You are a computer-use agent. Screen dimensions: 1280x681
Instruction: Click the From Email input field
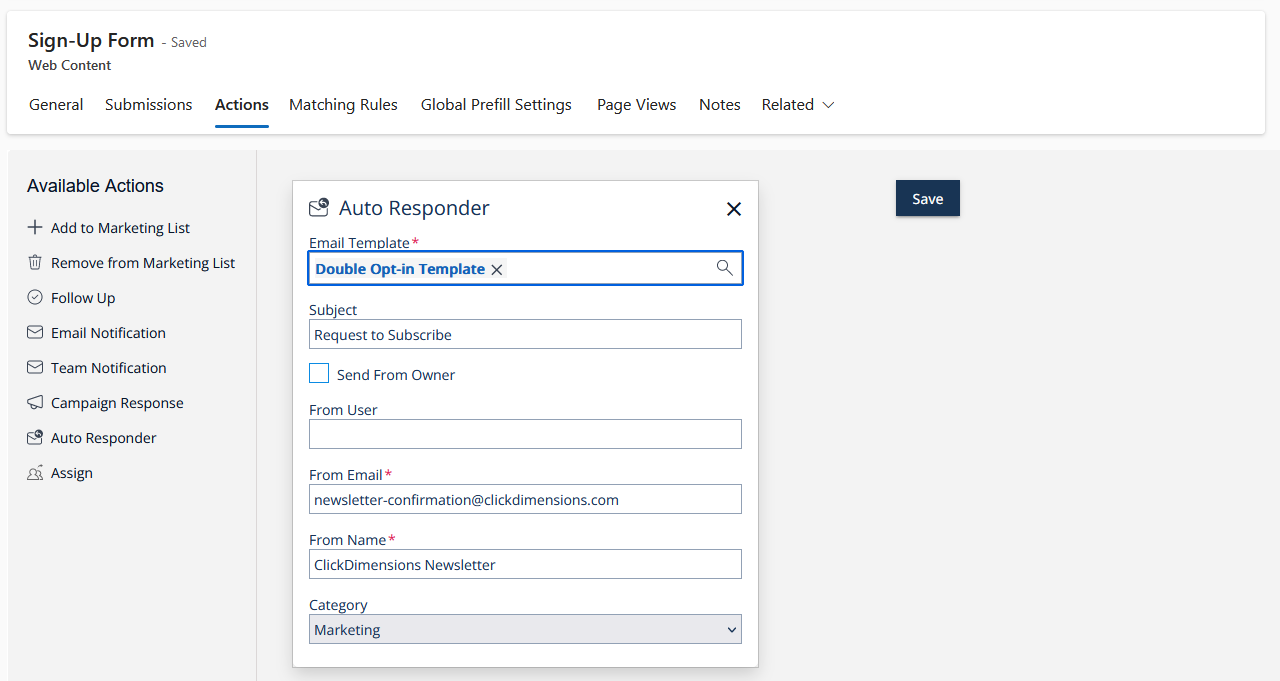(x=525, y=499)
